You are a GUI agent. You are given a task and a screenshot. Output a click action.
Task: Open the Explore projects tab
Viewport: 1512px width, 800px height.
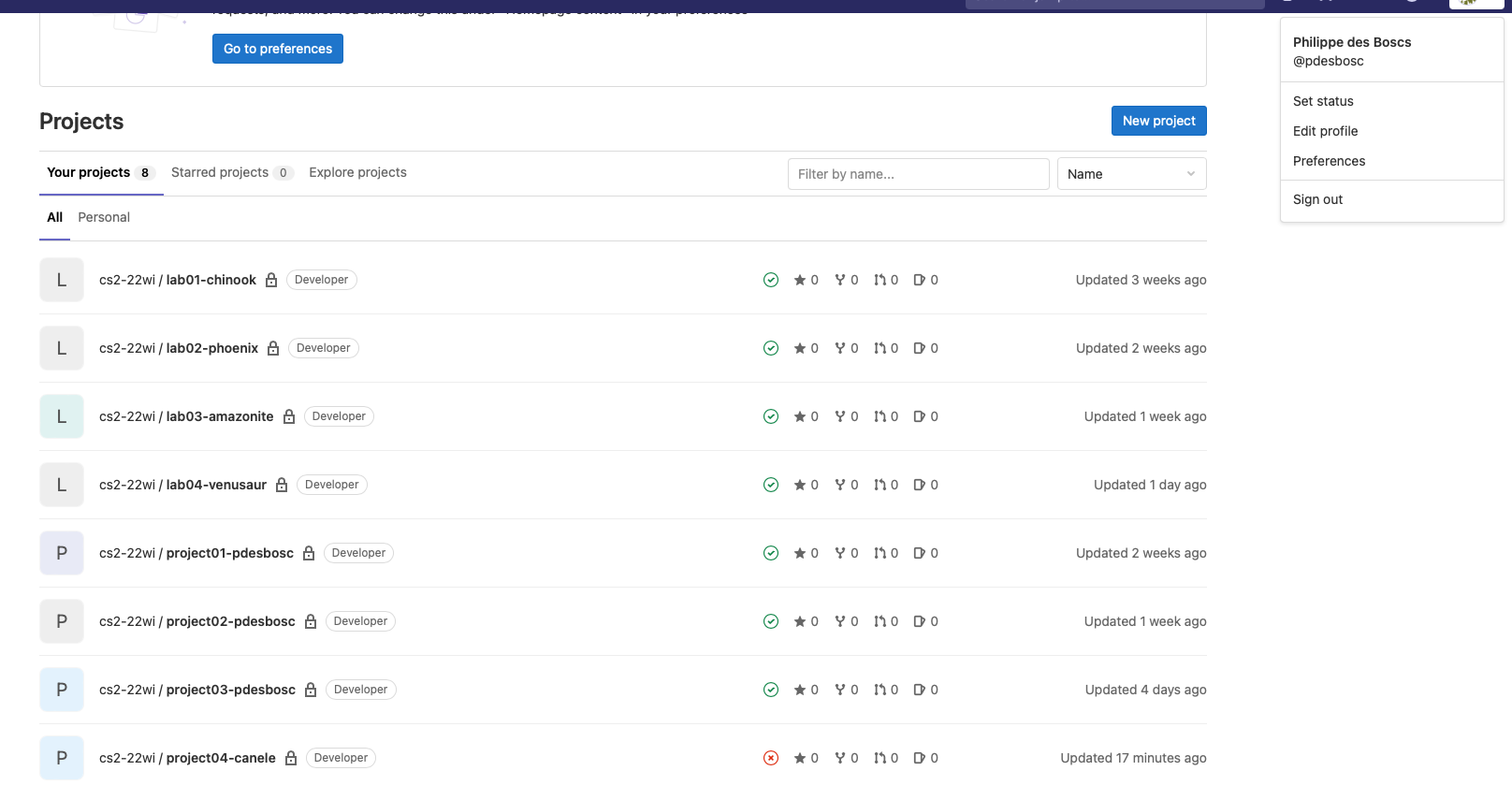click(x=357, y=172)
